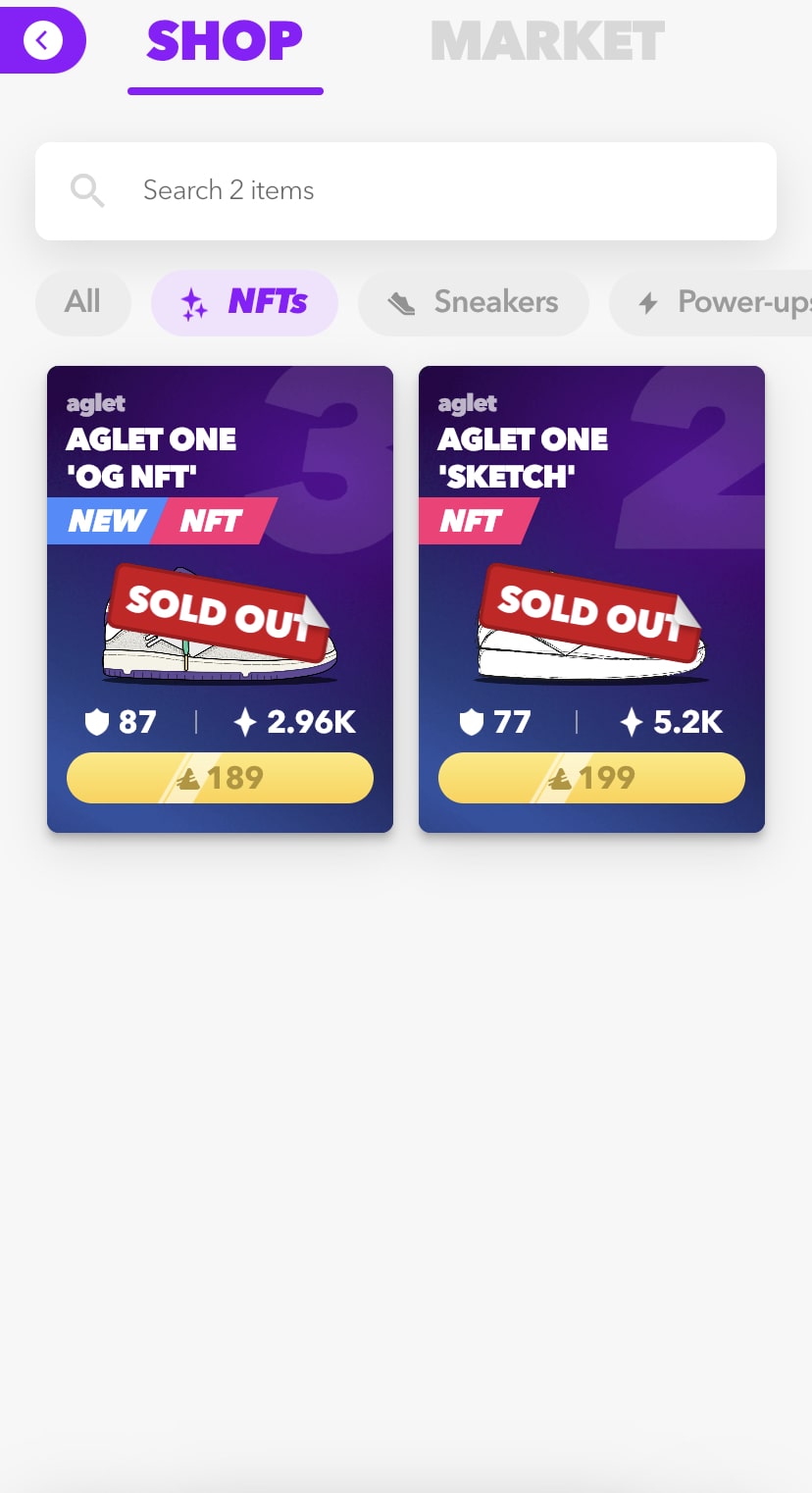Click the sparkle icon in NFTs filter
This screenshot has height=1493, width=812.
click(x=194, y=304)
